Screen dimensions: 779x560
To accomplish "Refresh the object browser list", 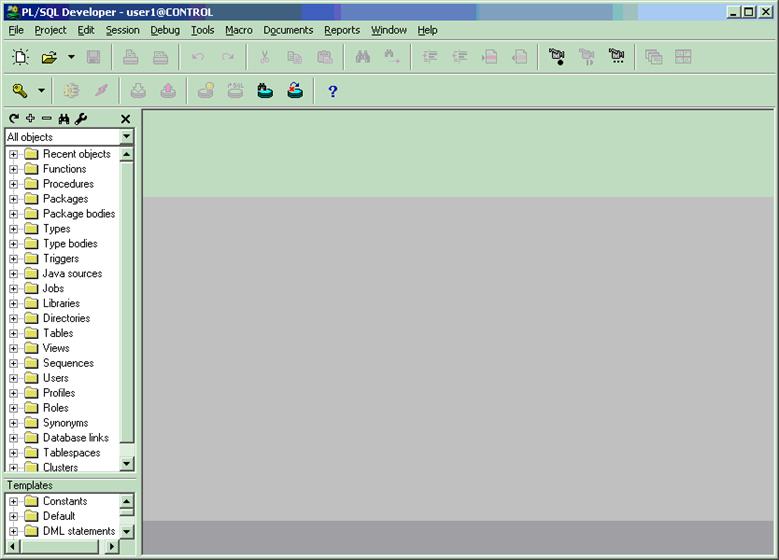I will coord(14,118).
